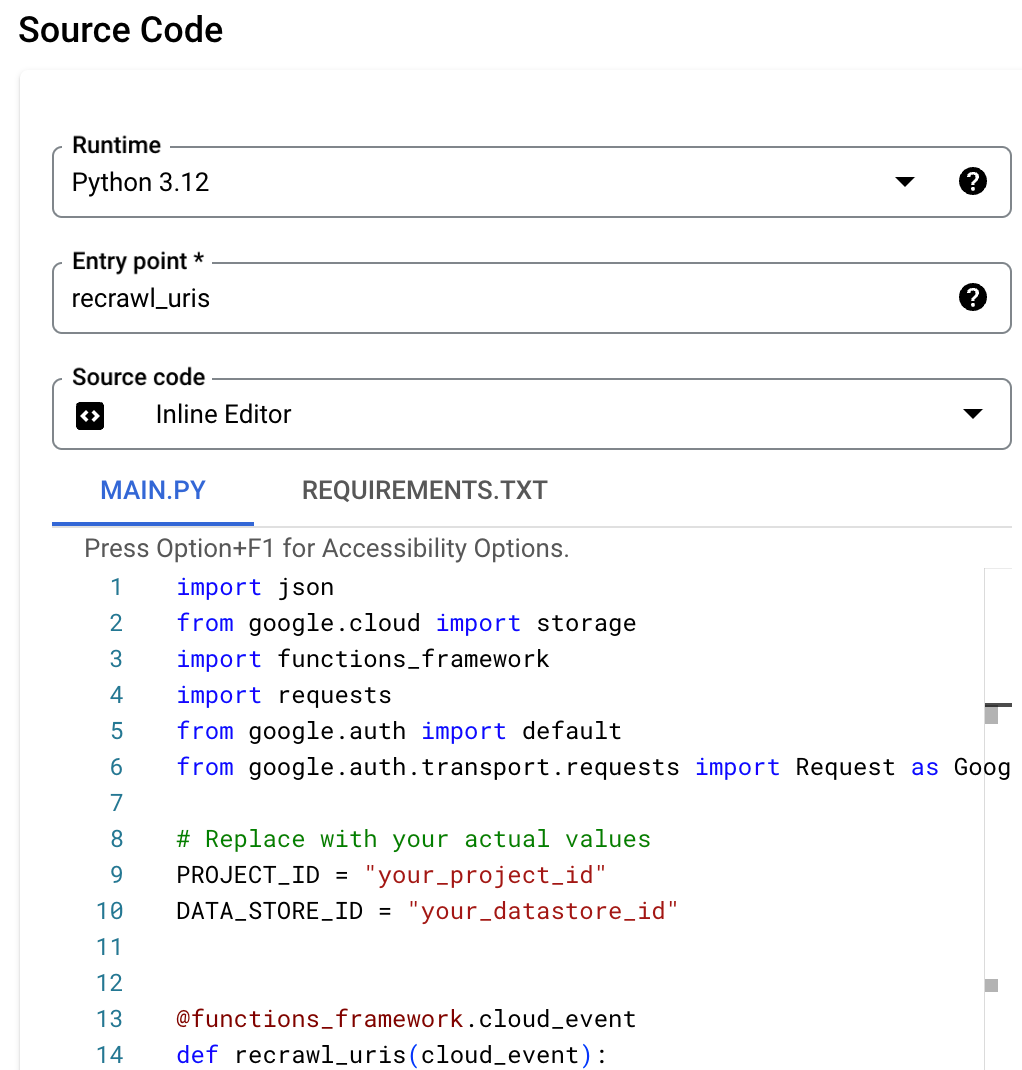Viewport: 1022px width, 1070px height.
Task: Expand the Source code dropdown arrow
Action: point(972,414)
